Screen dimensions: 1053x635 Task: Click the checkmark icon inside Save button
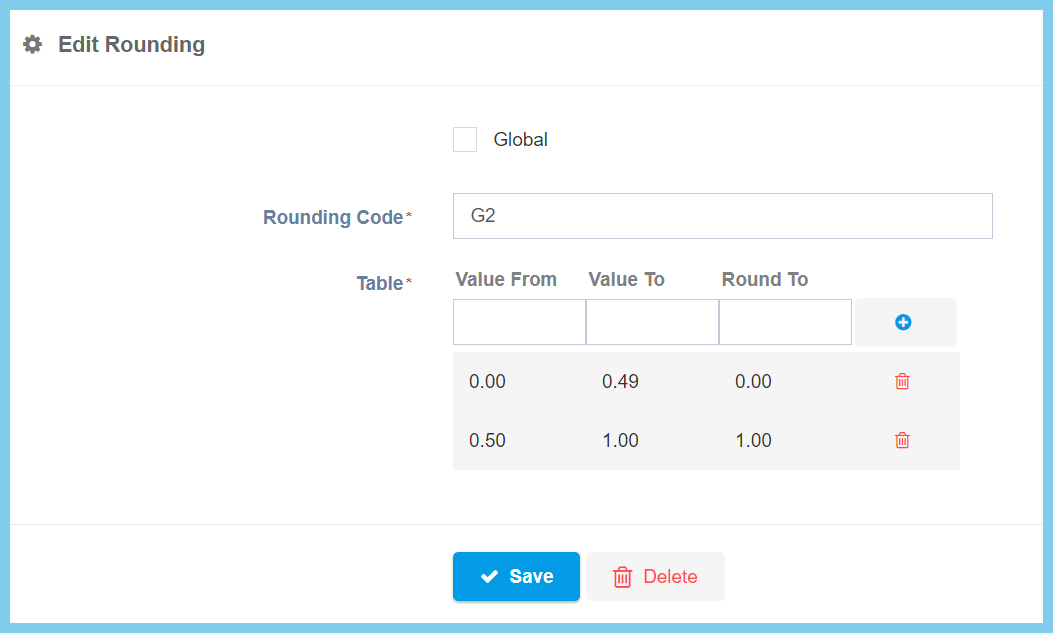coord(490,577)
